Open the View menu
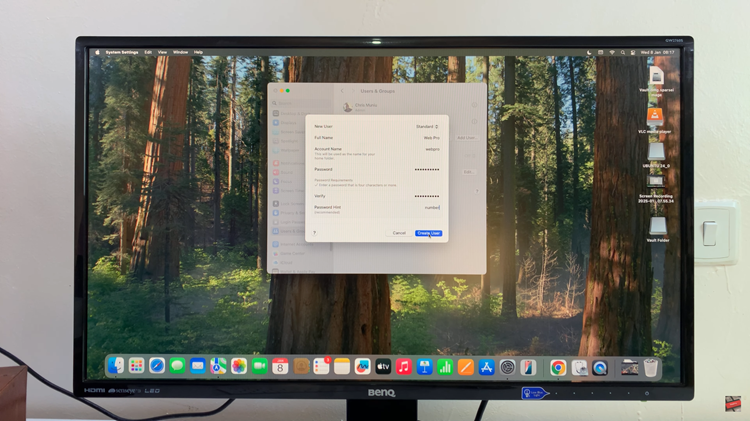 163,52
